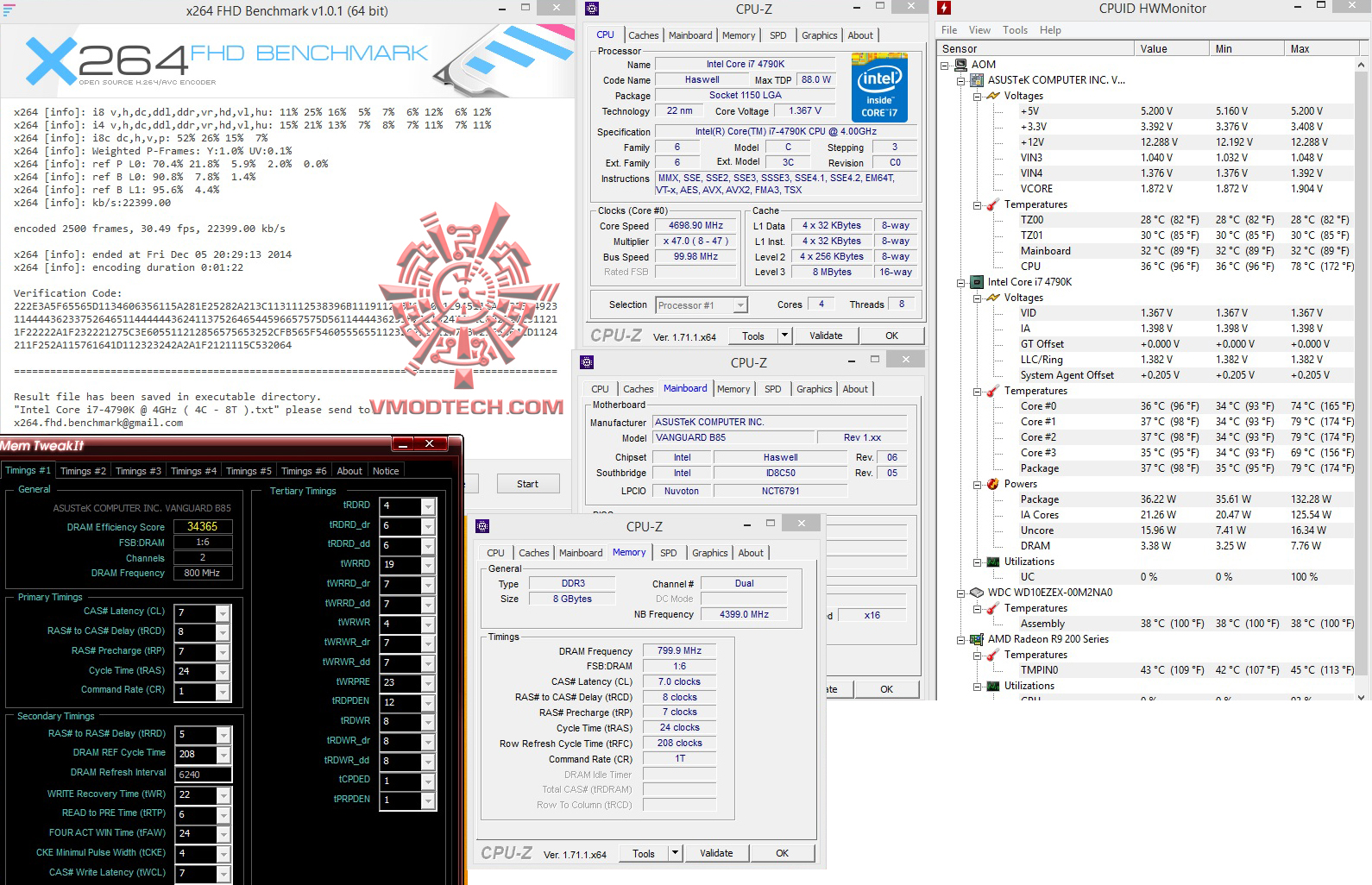Click the Intel Core i7 4790K chip icon
Screen dimensions: 1372x885
coord(977,282)
